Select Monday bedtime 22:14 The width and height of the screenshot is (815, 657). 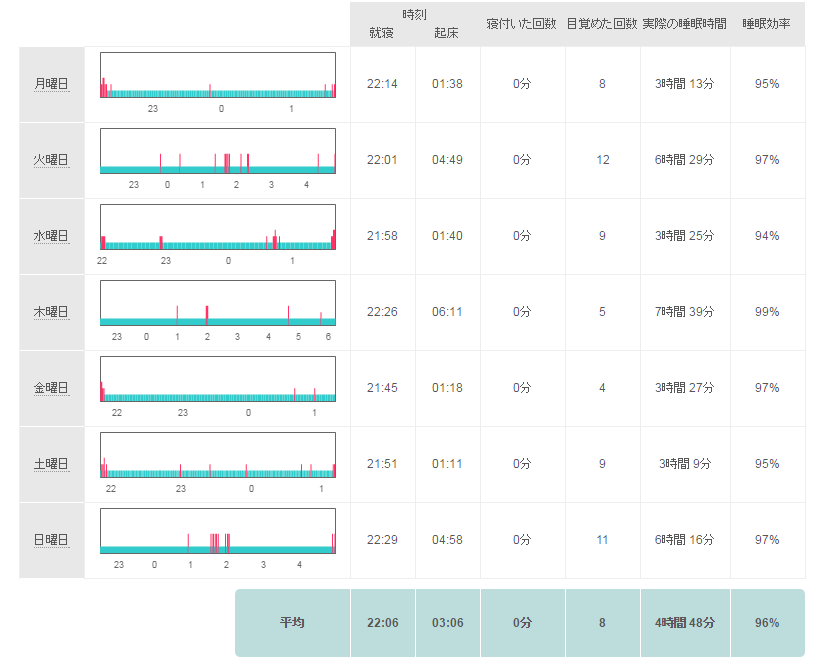pyautogui.click(x=382, y=84)
